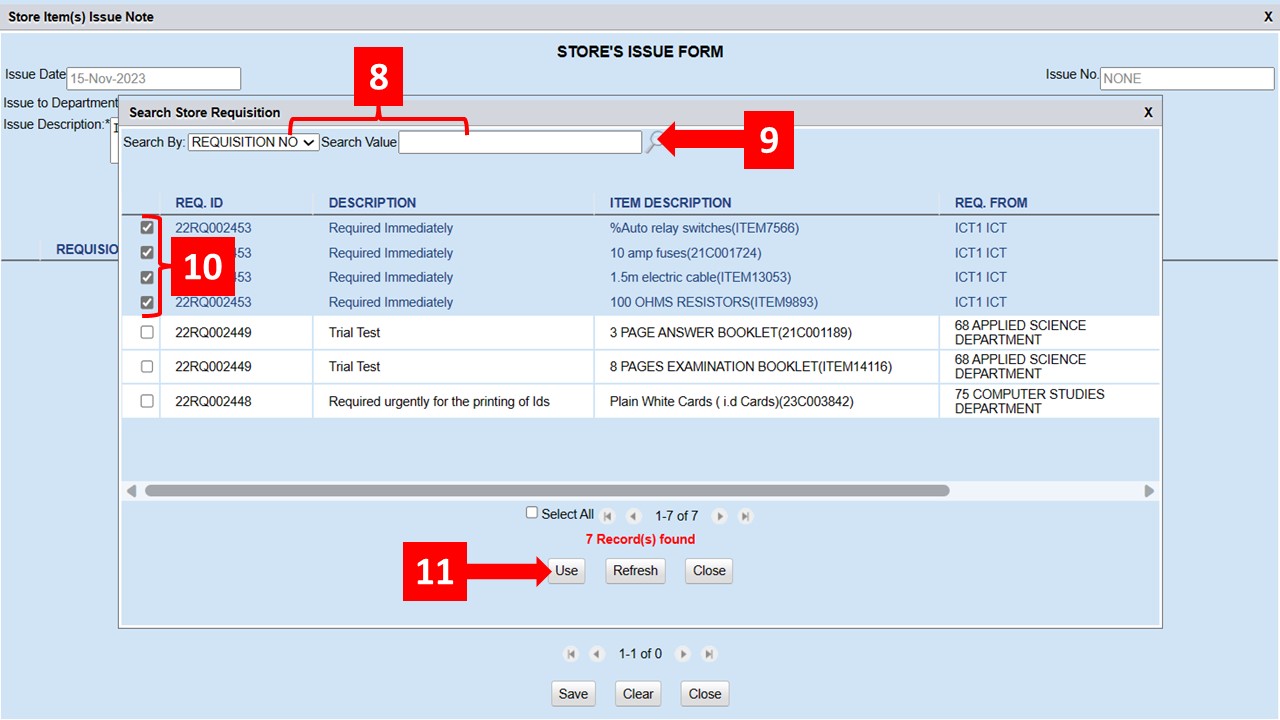
Task: Close the Search Store Requisition dialog with X
Action: 1149,112
